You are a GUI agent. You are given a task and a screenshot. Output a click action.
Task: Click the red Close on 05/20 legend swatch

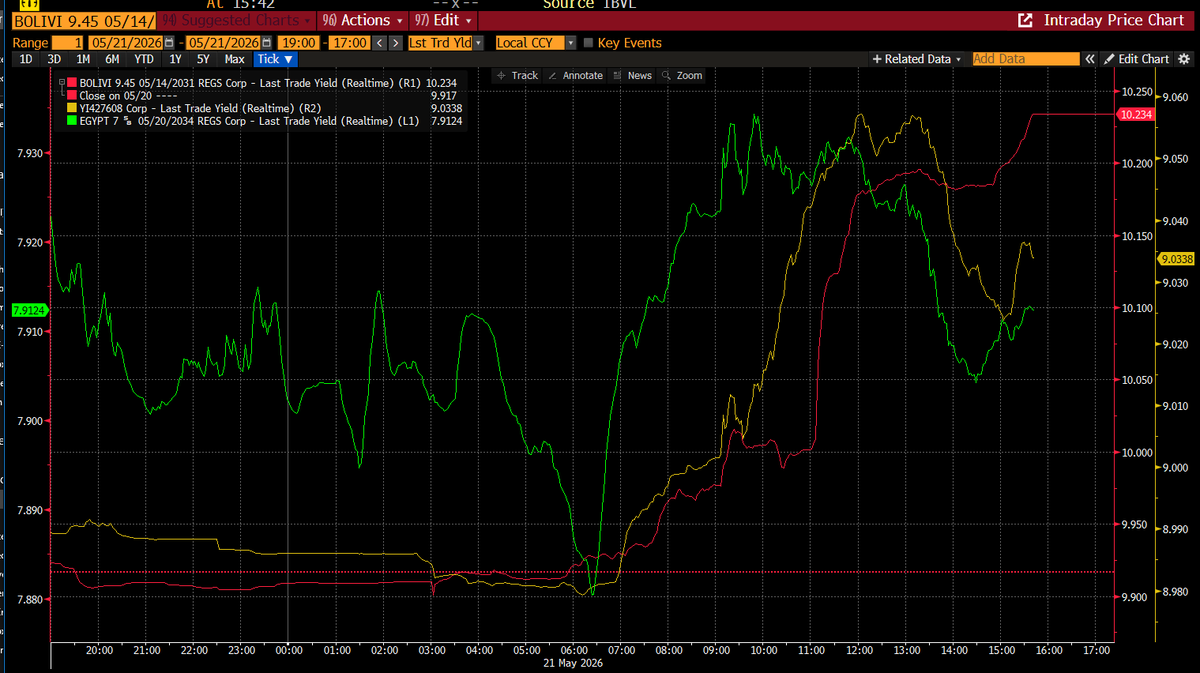click(72, 96)
